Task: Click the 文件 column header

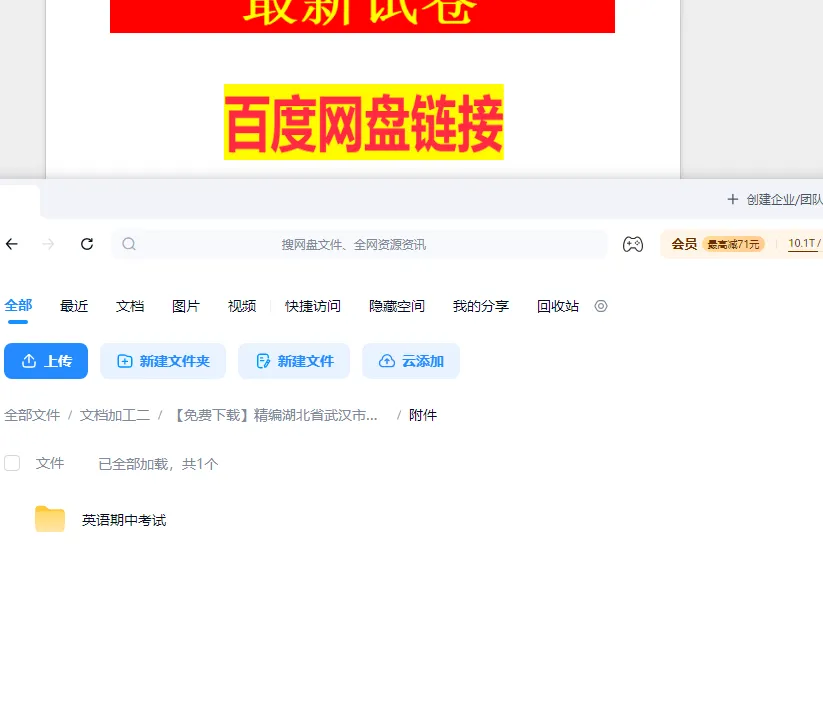Action: [50, 463]
